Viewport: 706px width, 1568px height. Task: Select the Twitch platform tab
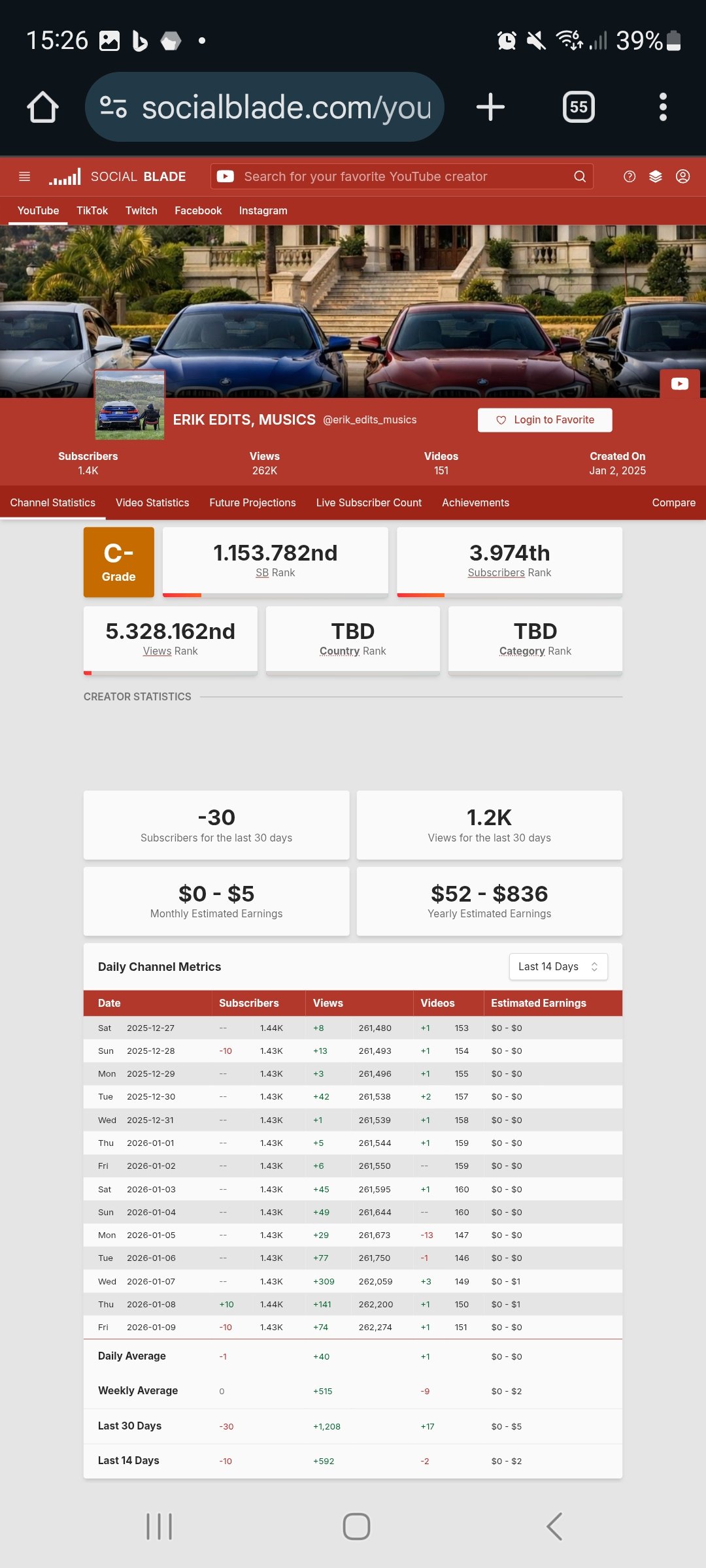tap(141, 211)
